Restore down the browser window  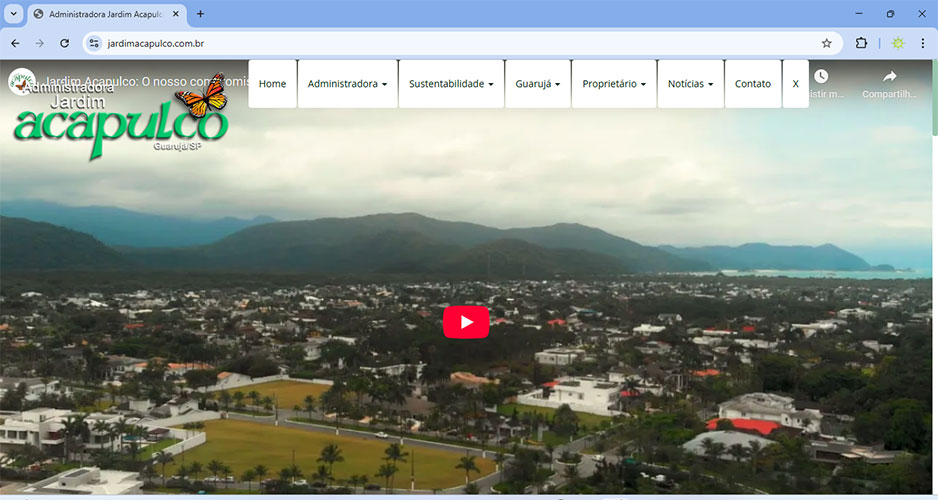click(x=890, y=13)
